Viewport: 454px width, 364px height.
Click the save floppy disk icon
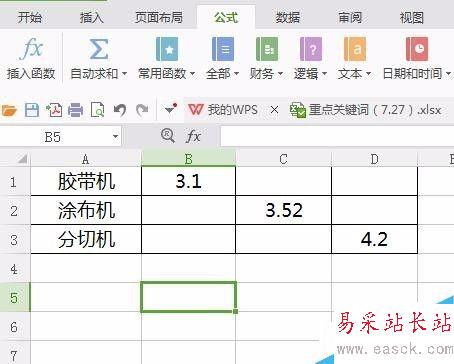click(x=32, y=110)
